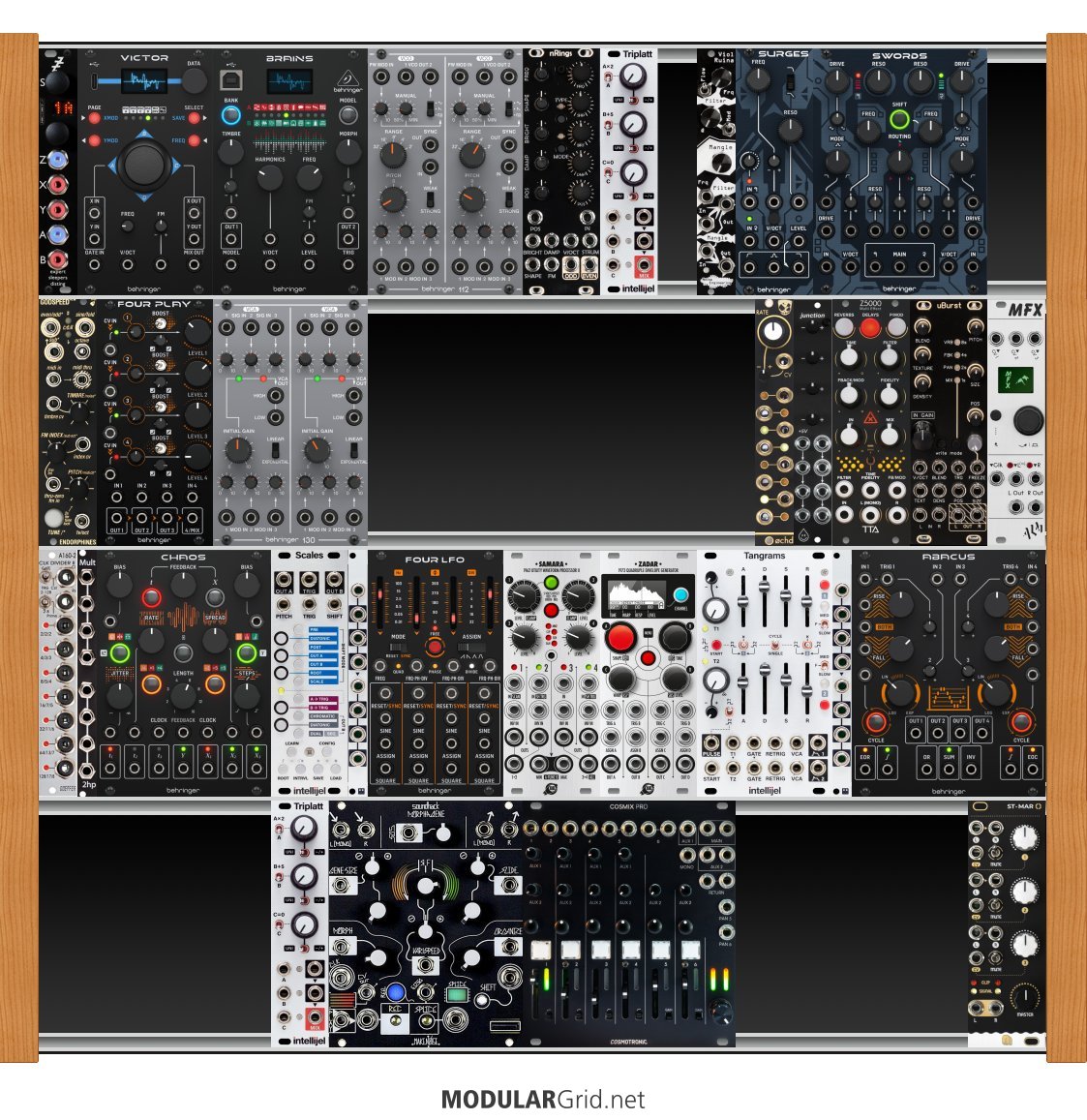Toggle the LINEAR/EXPONENTIAL switch on the right 130 VCA
Screen dimensions: 1087x1120
354,451
